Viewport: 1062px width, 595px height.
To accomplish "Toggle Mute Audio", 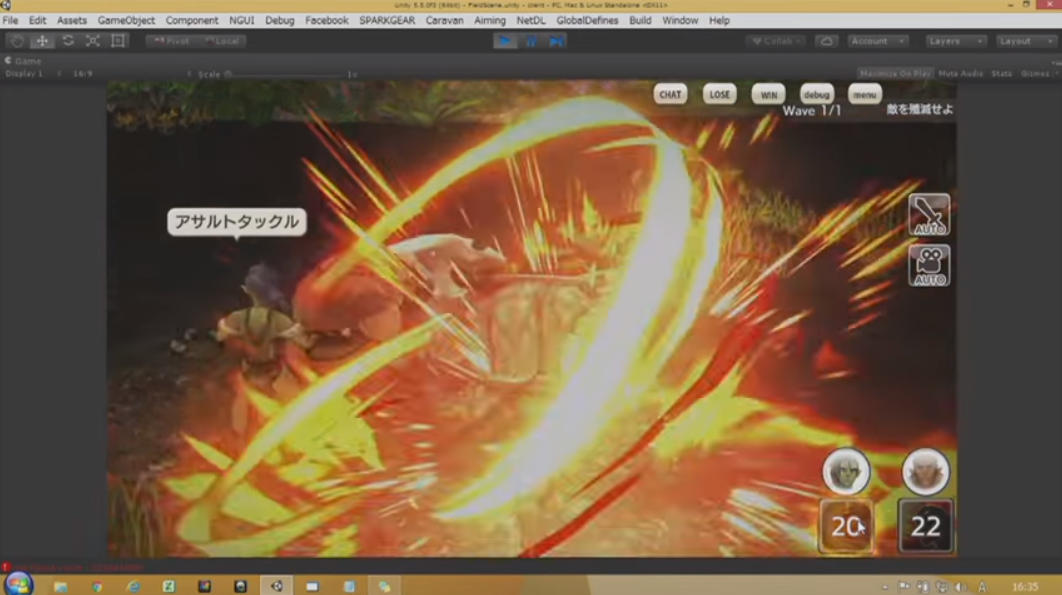I will 960,74.
